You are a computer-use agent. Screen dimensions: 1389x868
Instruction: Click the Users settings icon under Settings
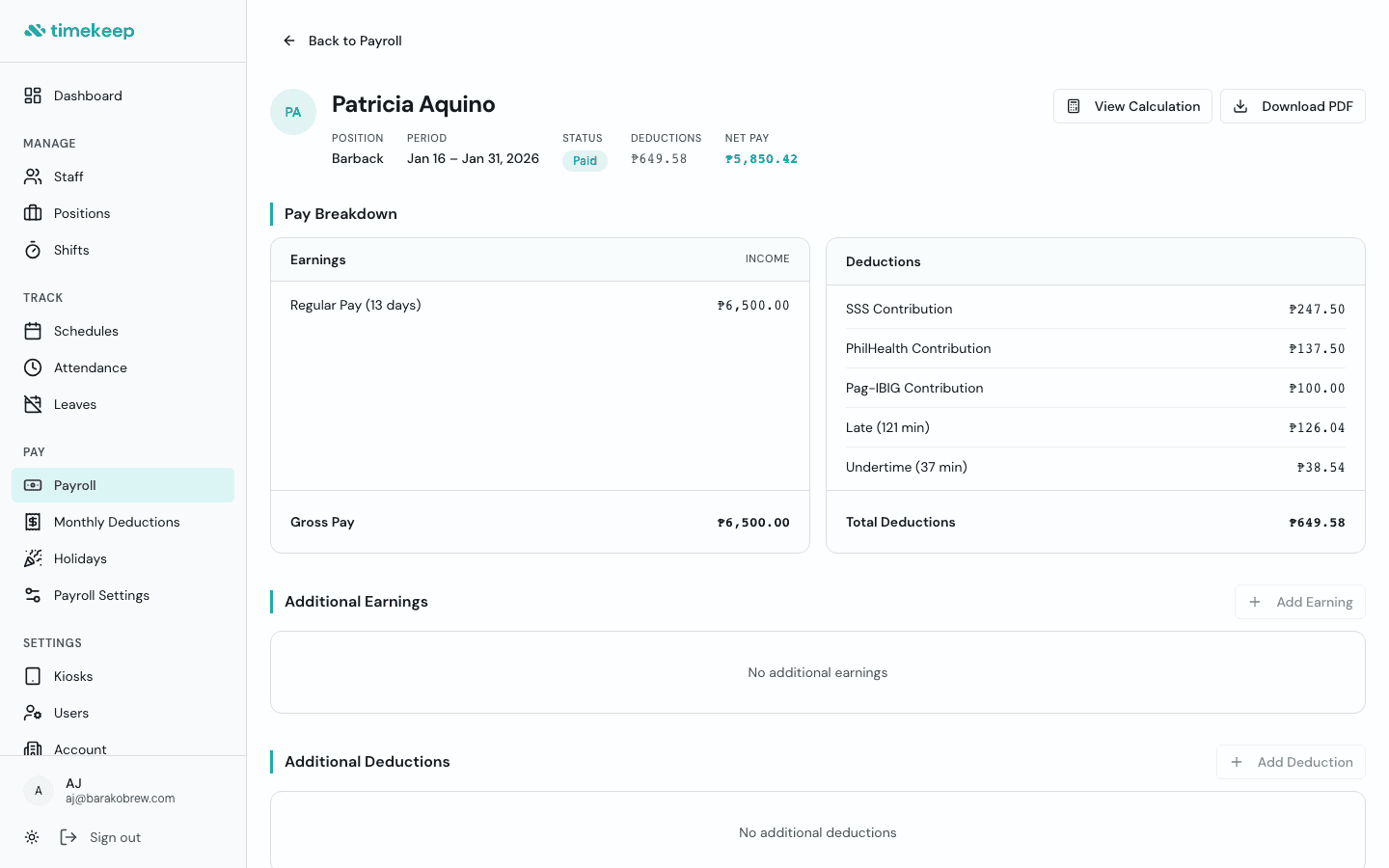tap(32, 713)
